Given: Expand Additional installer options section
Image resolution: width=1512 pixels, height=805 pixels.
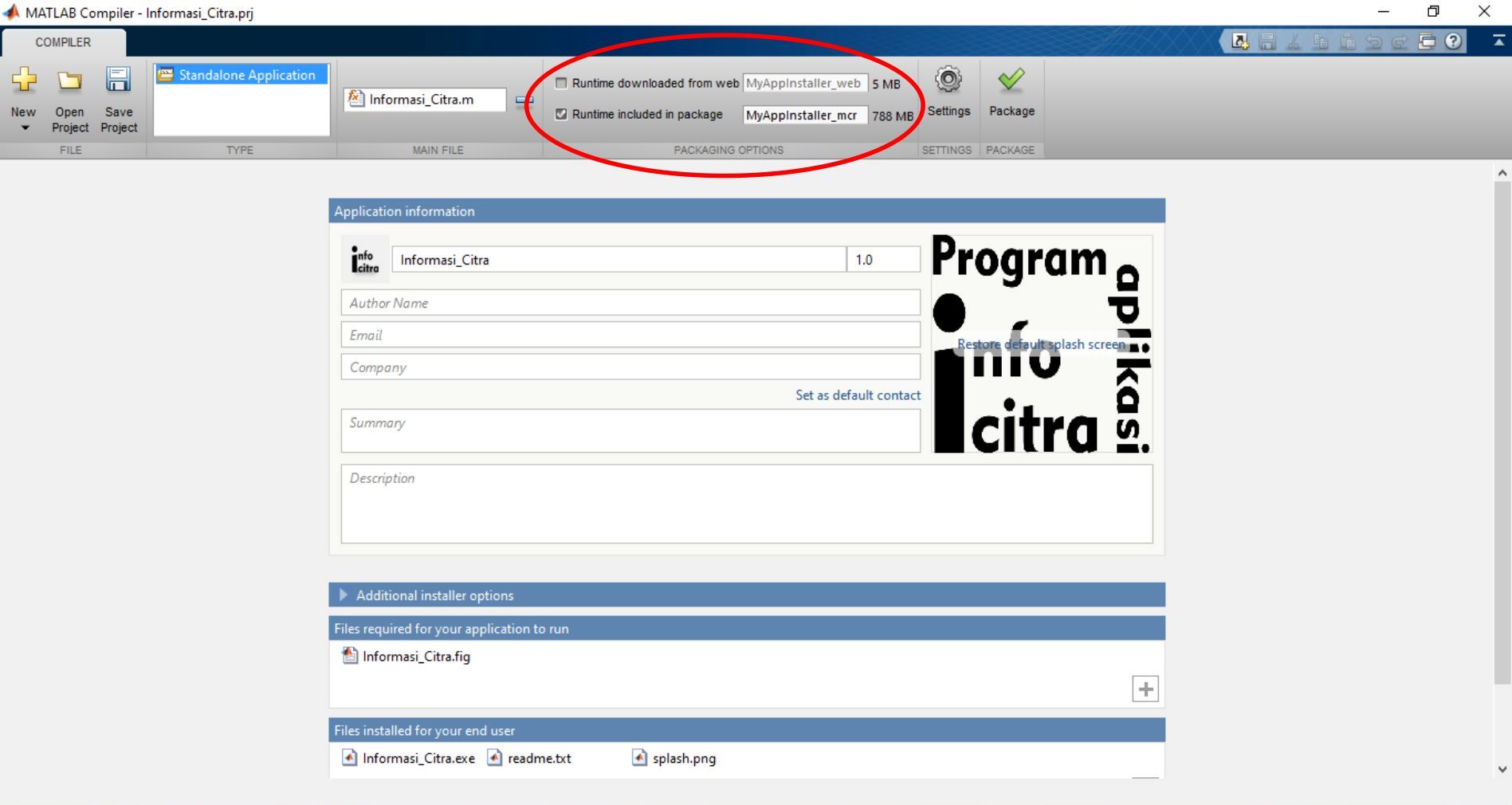Looking at the screenshot, I should (x=344, y=595).
